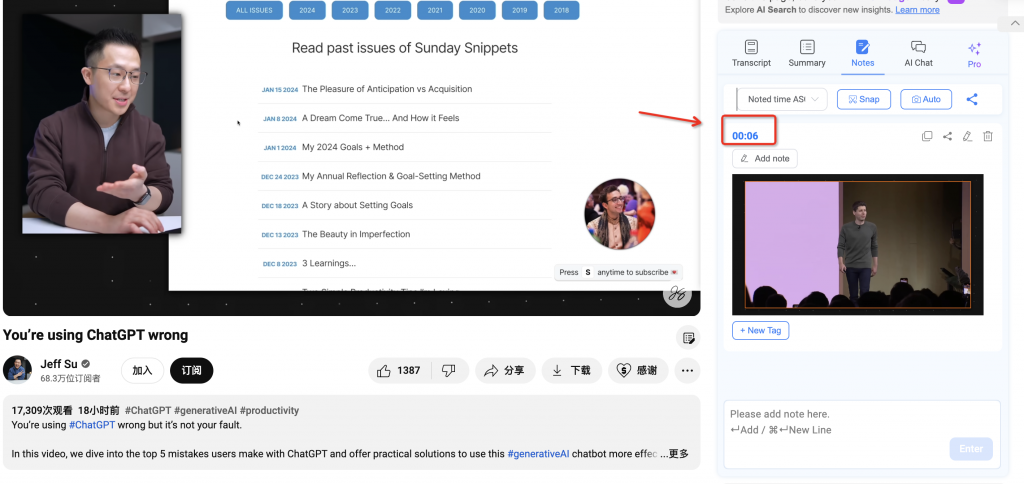Click the Add note button

pyautogui.click(x=765, y=158)
